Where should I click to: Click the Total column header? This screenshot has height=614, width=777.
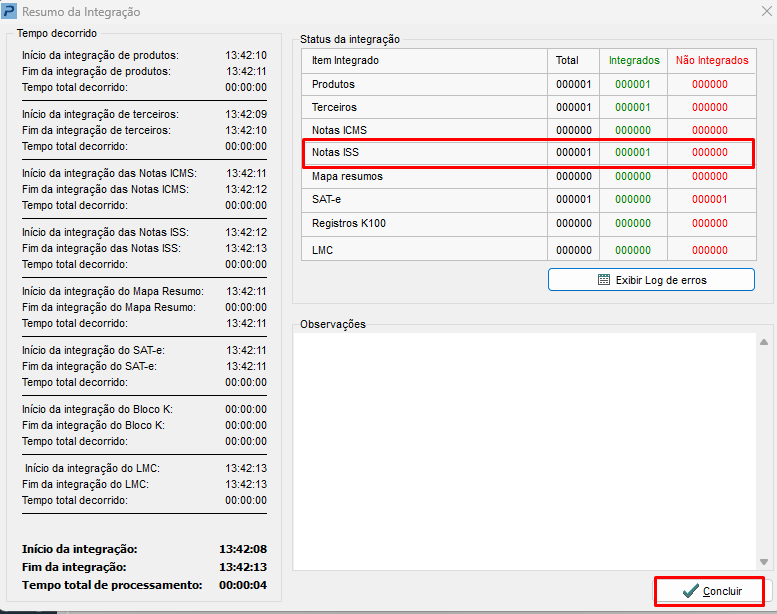click(567, 60)
